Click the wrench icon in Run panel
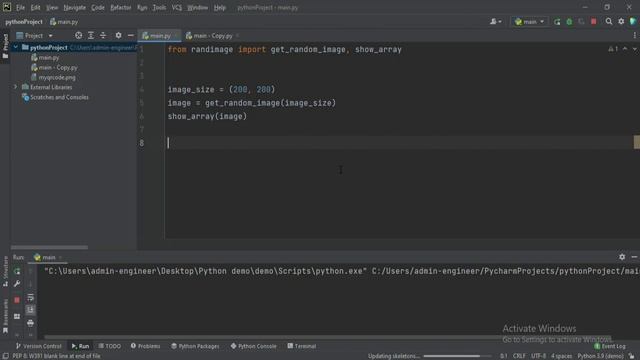 17,284
